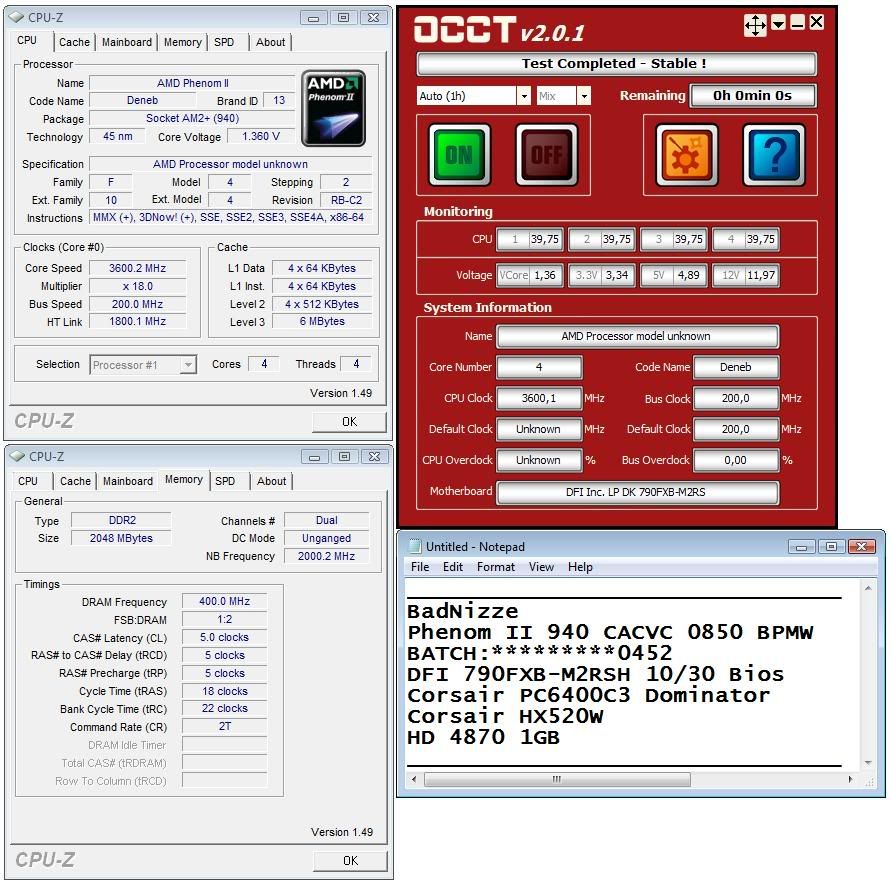Switch to CPU tab in bottom CPU-Z window

[x=28, y=481]
